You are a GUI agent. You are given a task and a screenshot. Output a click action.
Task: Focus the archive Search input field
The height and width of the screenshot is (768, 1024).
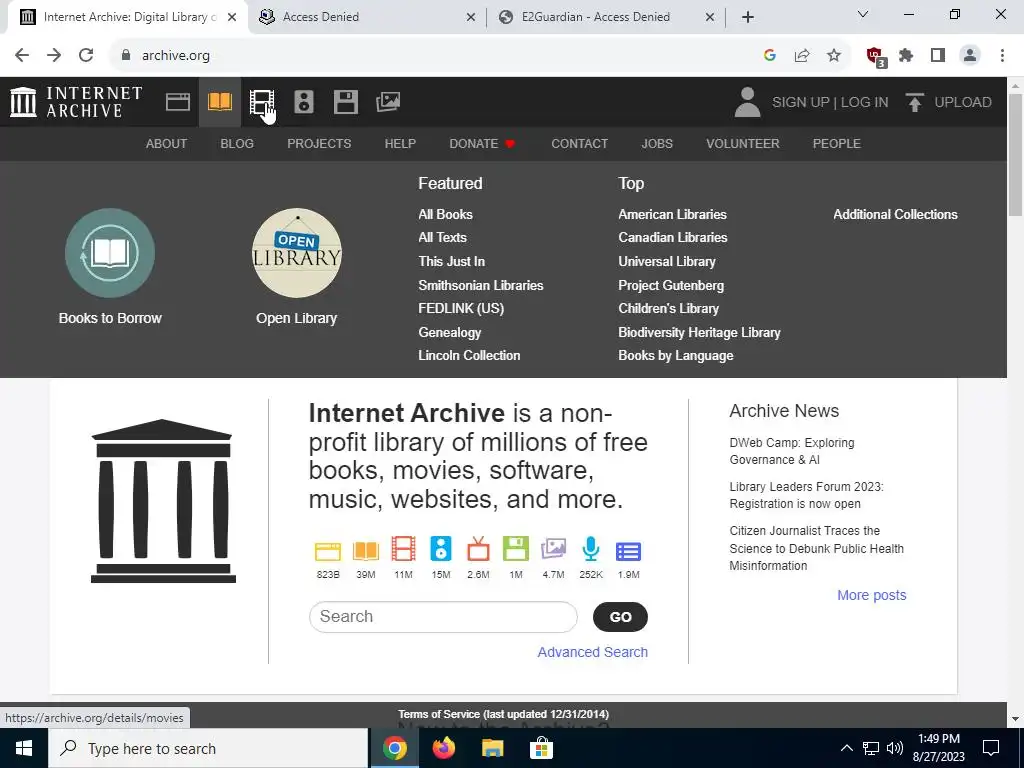pos(443,616)
